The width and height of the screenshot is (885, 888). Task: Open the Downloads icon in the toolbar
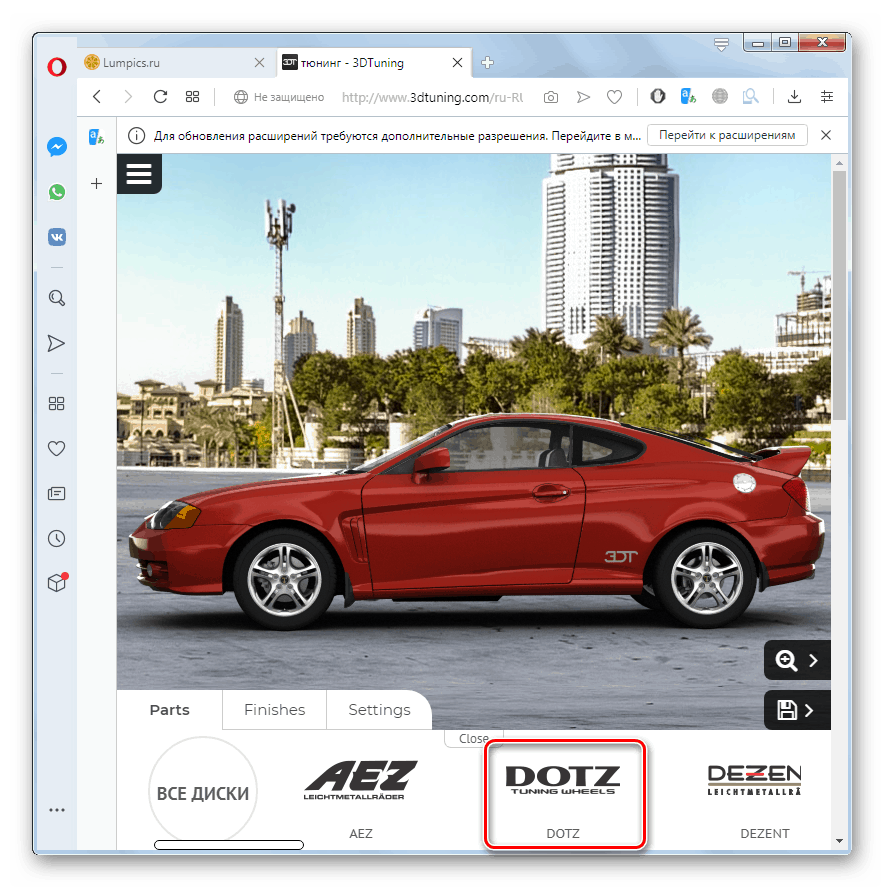[793, 96]
